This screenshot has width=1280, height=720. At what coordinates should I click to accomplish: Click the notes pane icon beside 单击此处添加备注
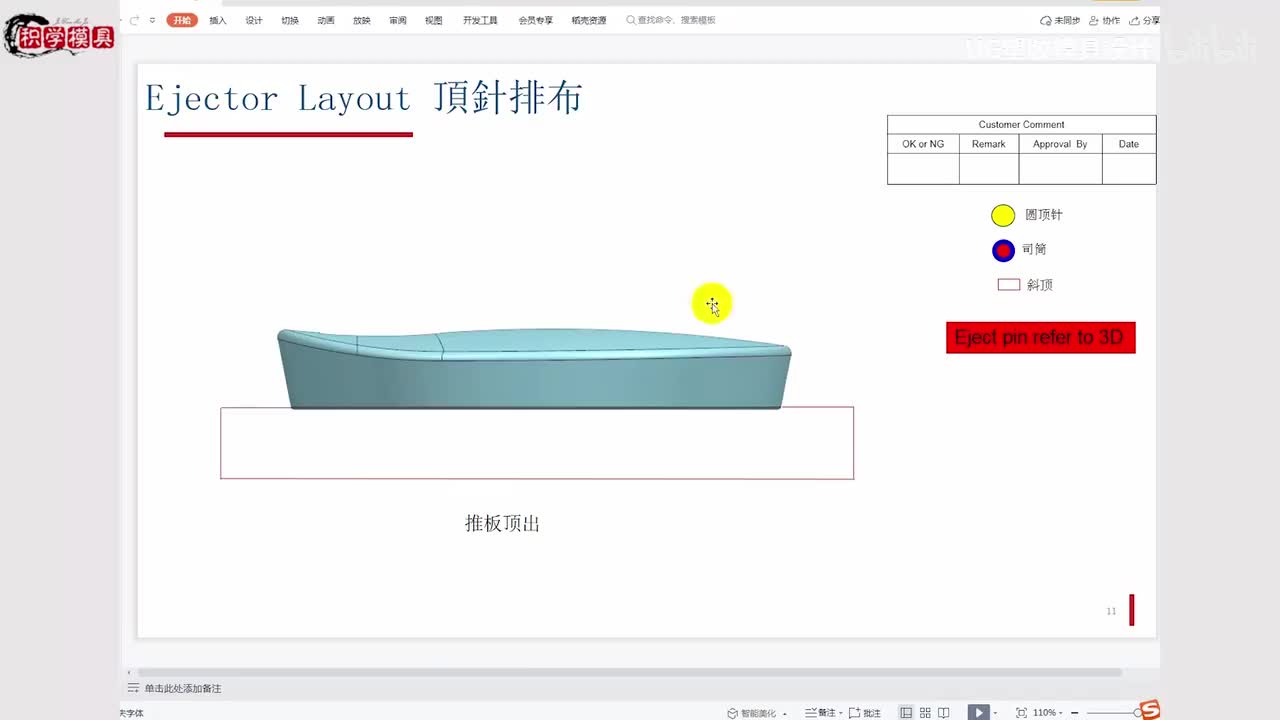[133, 688]
